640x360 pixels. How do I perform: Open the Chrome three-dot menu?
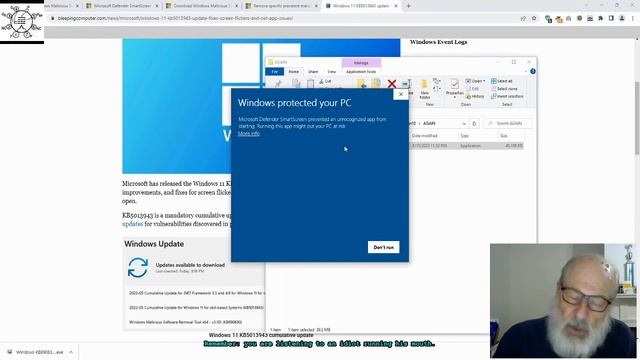[x=633, y=18]
